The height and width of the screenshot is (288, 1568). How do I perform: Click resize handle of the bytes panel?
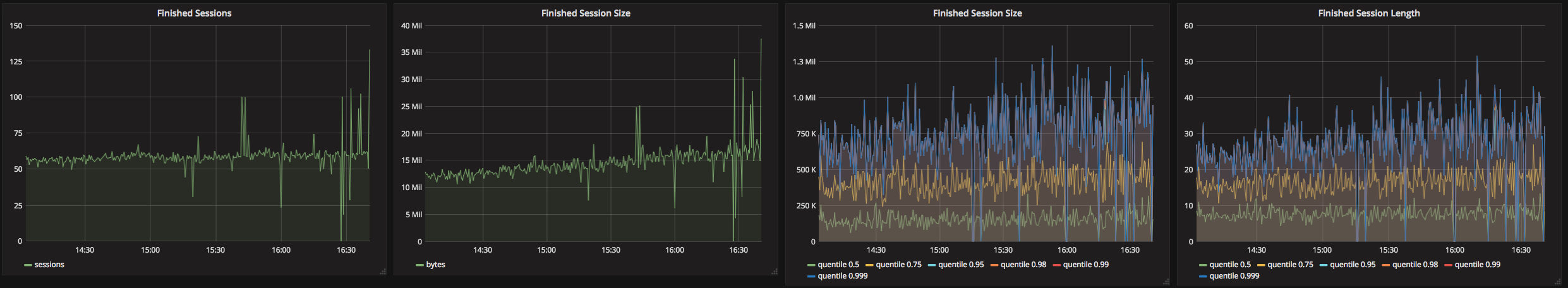[x=774, y=272]
